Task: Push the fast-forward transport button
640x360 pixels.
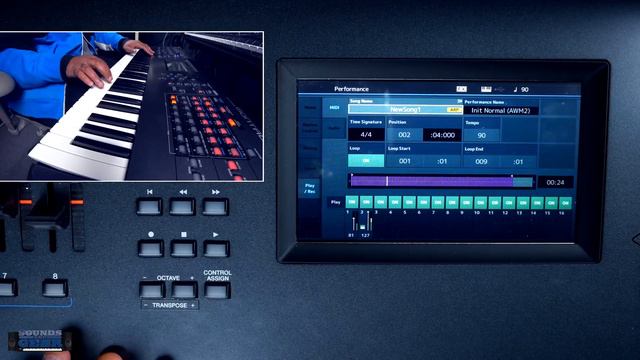Action: click(x=216, y=207)
